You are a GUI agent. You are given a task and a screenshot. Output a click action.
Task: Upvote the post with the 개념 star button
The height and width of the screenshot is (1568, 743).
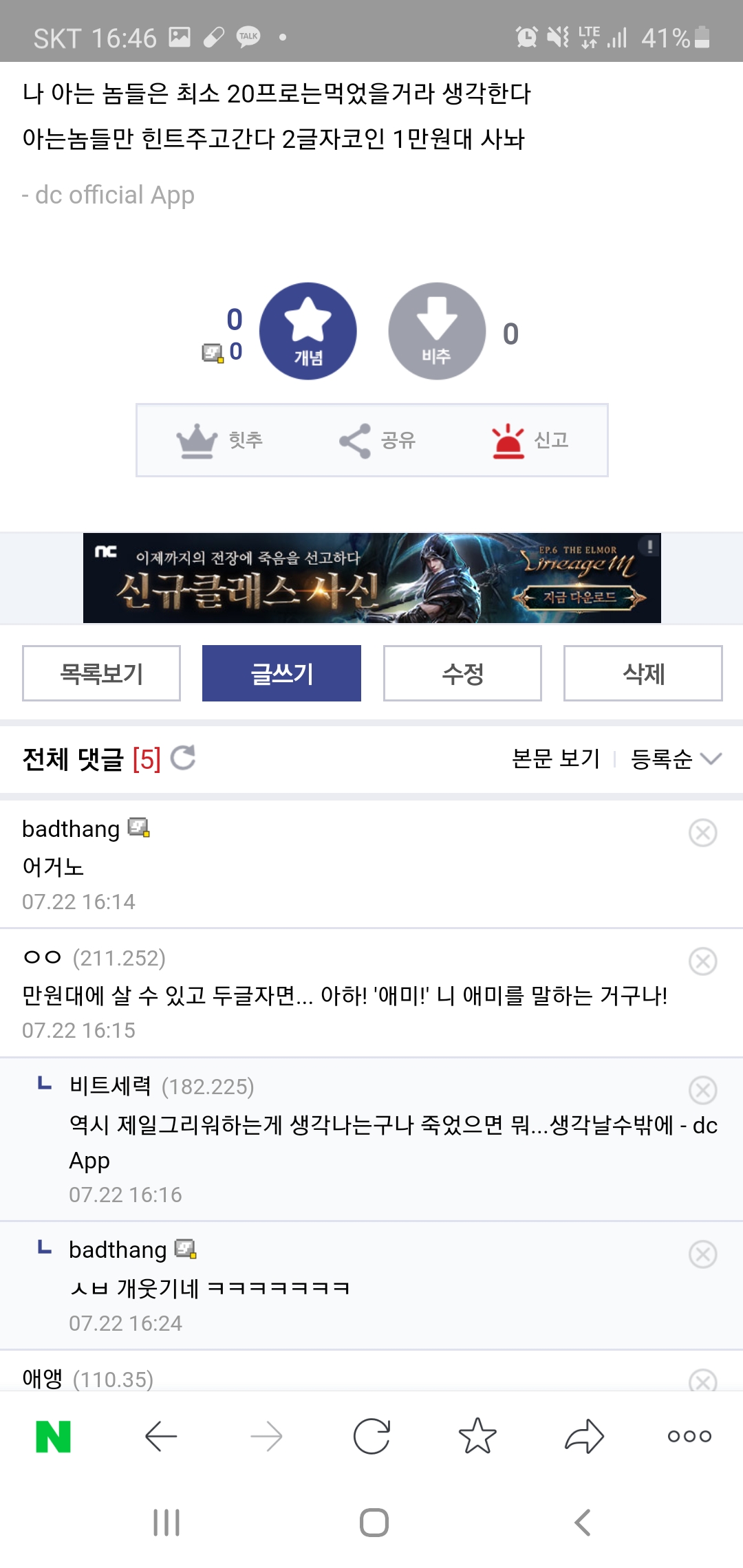click(308, 331)
